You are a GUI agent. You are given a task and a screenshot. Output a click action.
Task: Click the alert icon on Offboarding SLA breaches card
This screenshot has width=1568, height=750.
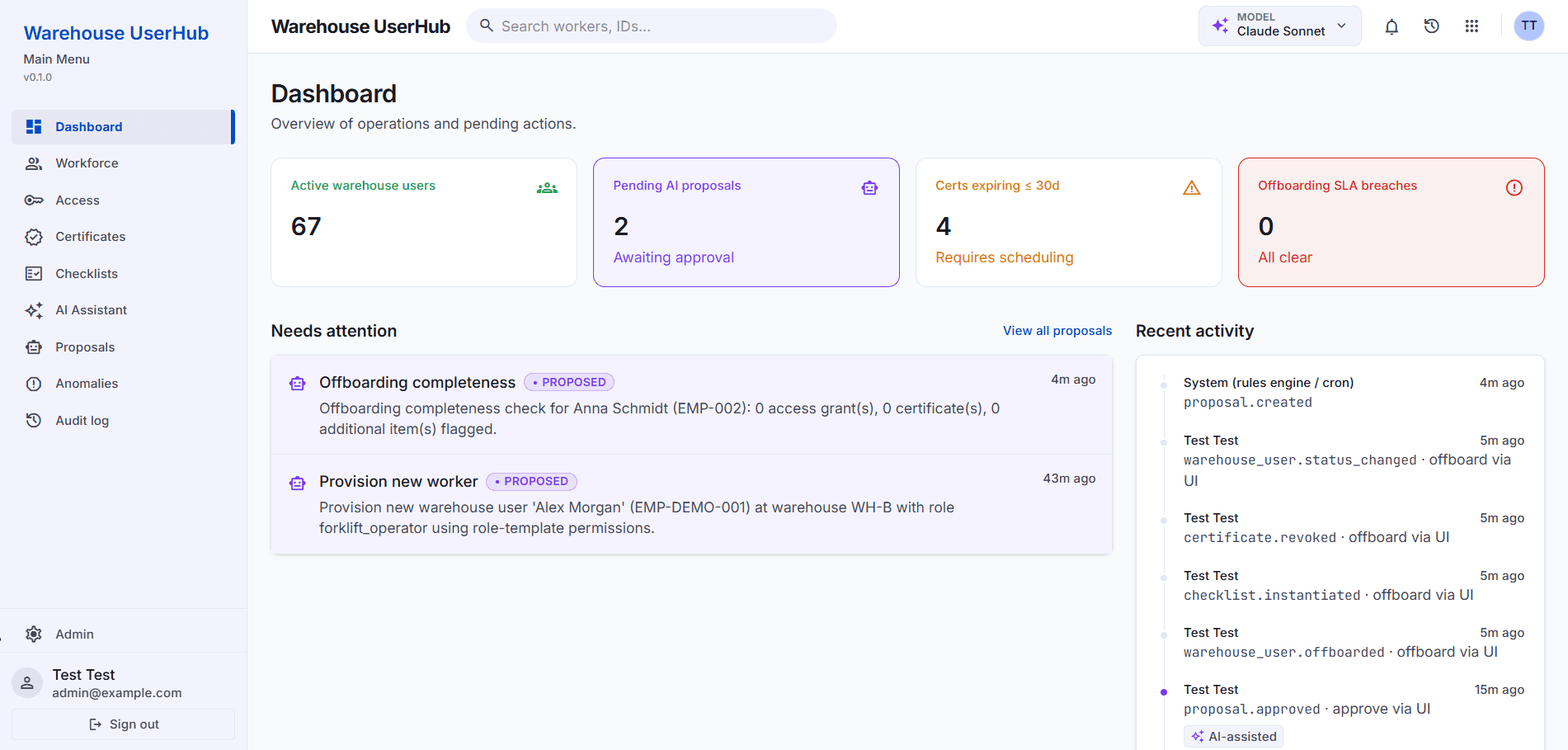[x=1514, y=188]
